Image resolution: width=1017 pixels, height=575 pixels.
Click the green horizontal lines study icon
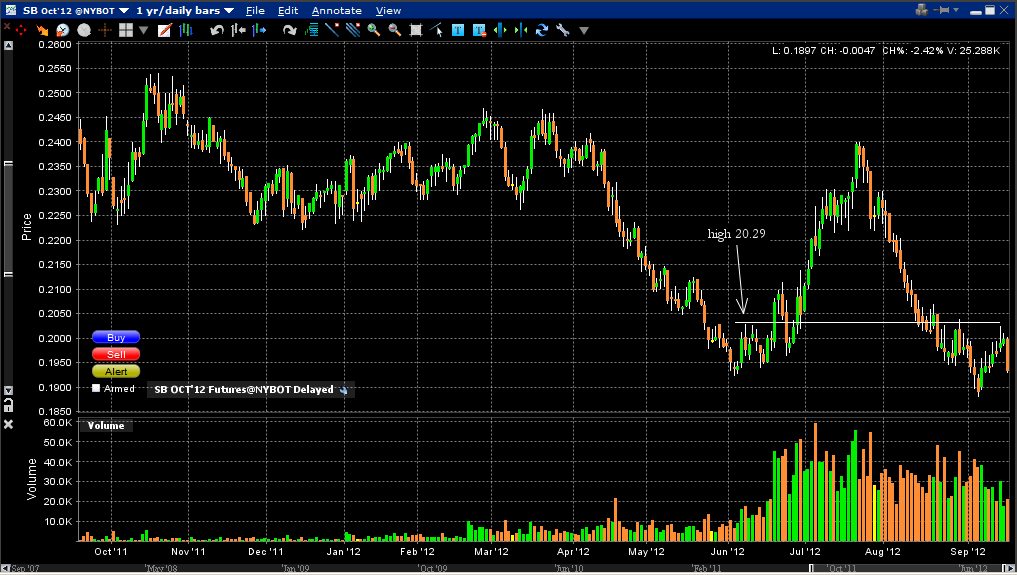[x=311, y=30]
